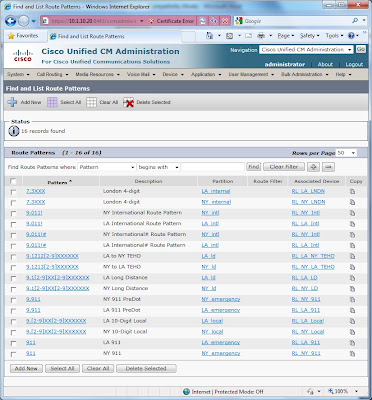Copy the NY 911 row
This screenshot has height=400, width=372.
pos(352,354)
